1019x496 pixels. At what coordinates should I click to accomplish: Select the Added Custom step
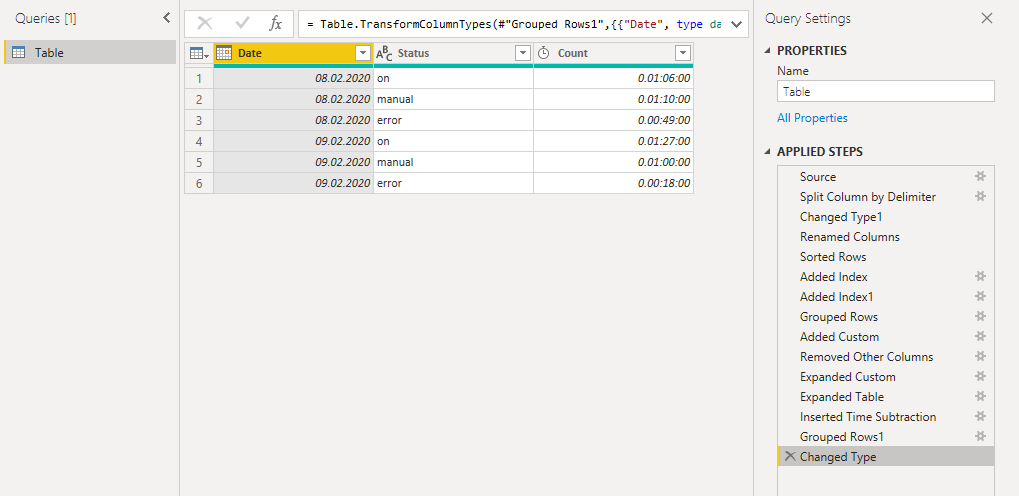[x=886, y=336]
